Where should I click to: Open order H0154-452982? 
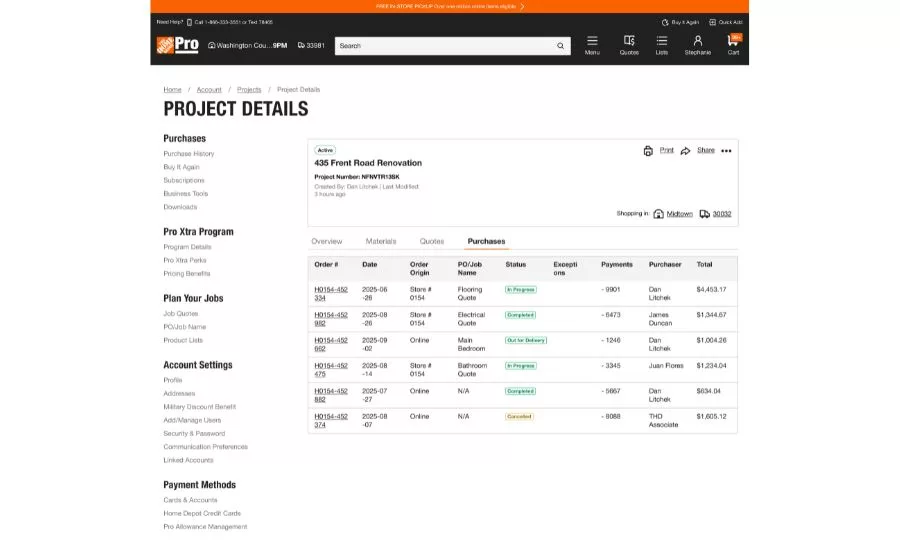(x=331, y=319)
